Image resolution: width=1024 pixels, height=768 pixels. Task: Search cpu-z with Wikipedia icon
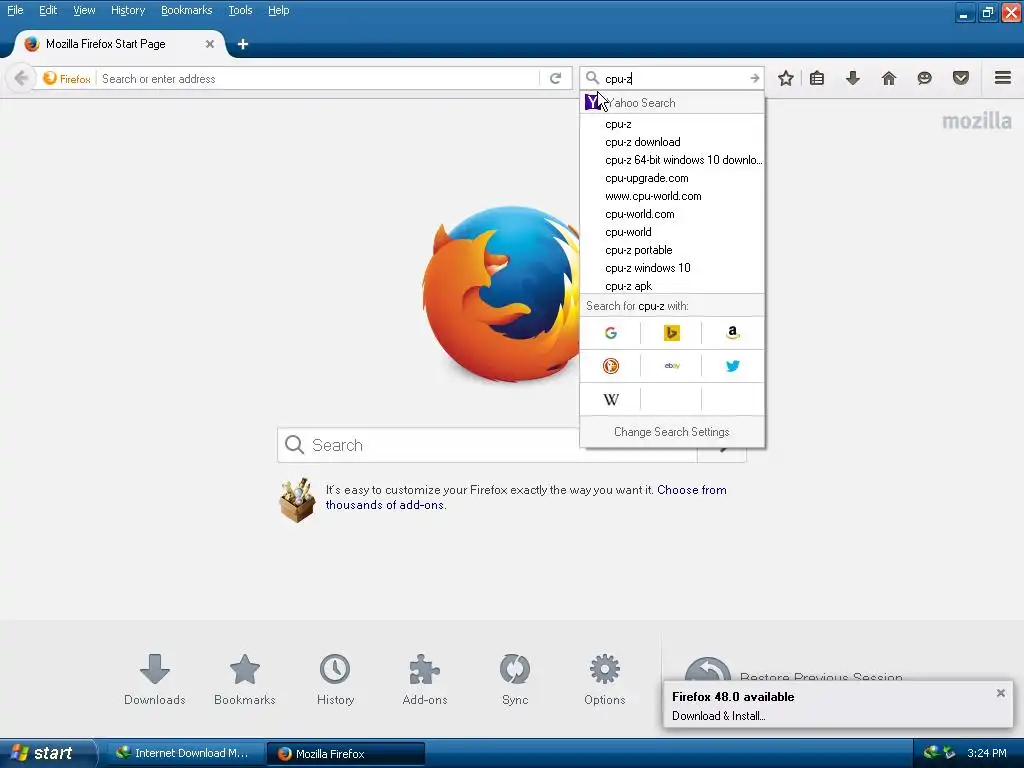[611, 399]
